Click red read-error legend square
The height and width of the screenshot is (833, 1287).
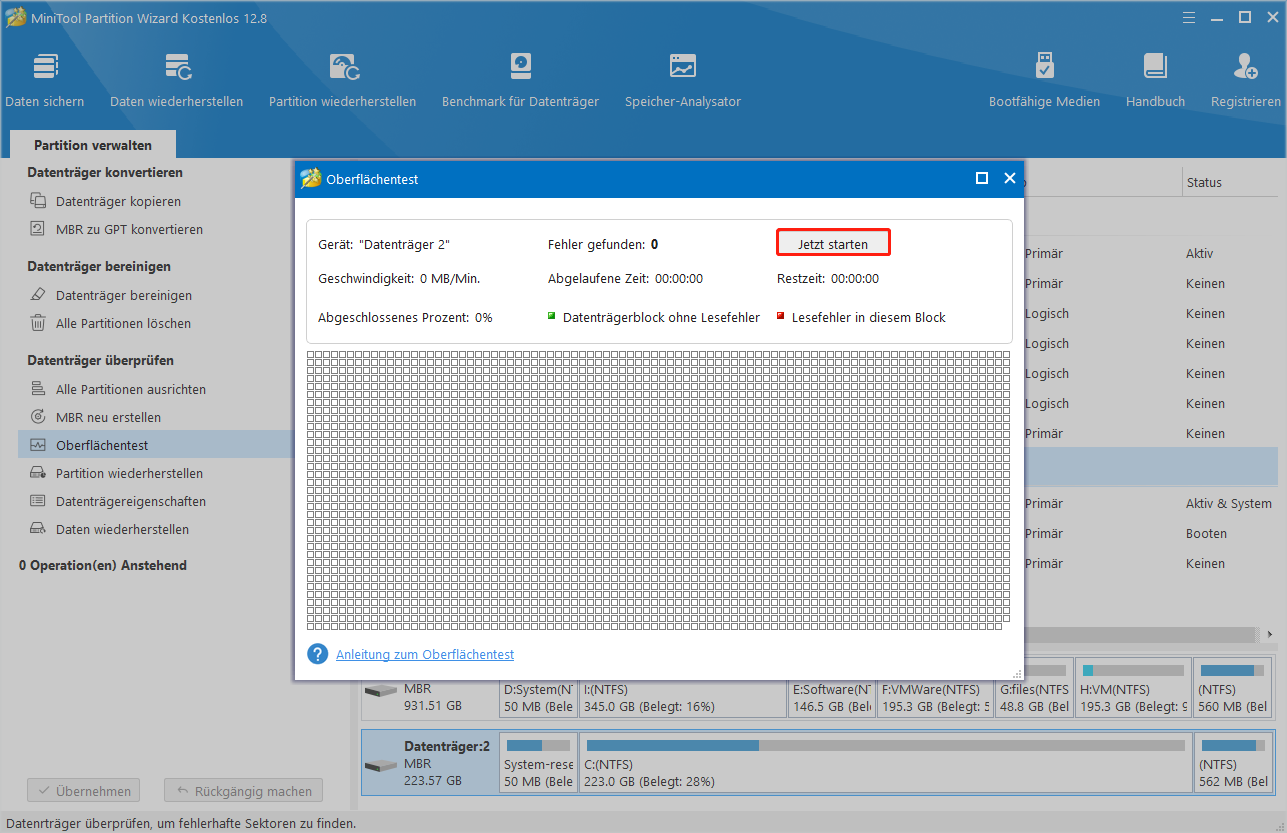(x=781, y=316)
